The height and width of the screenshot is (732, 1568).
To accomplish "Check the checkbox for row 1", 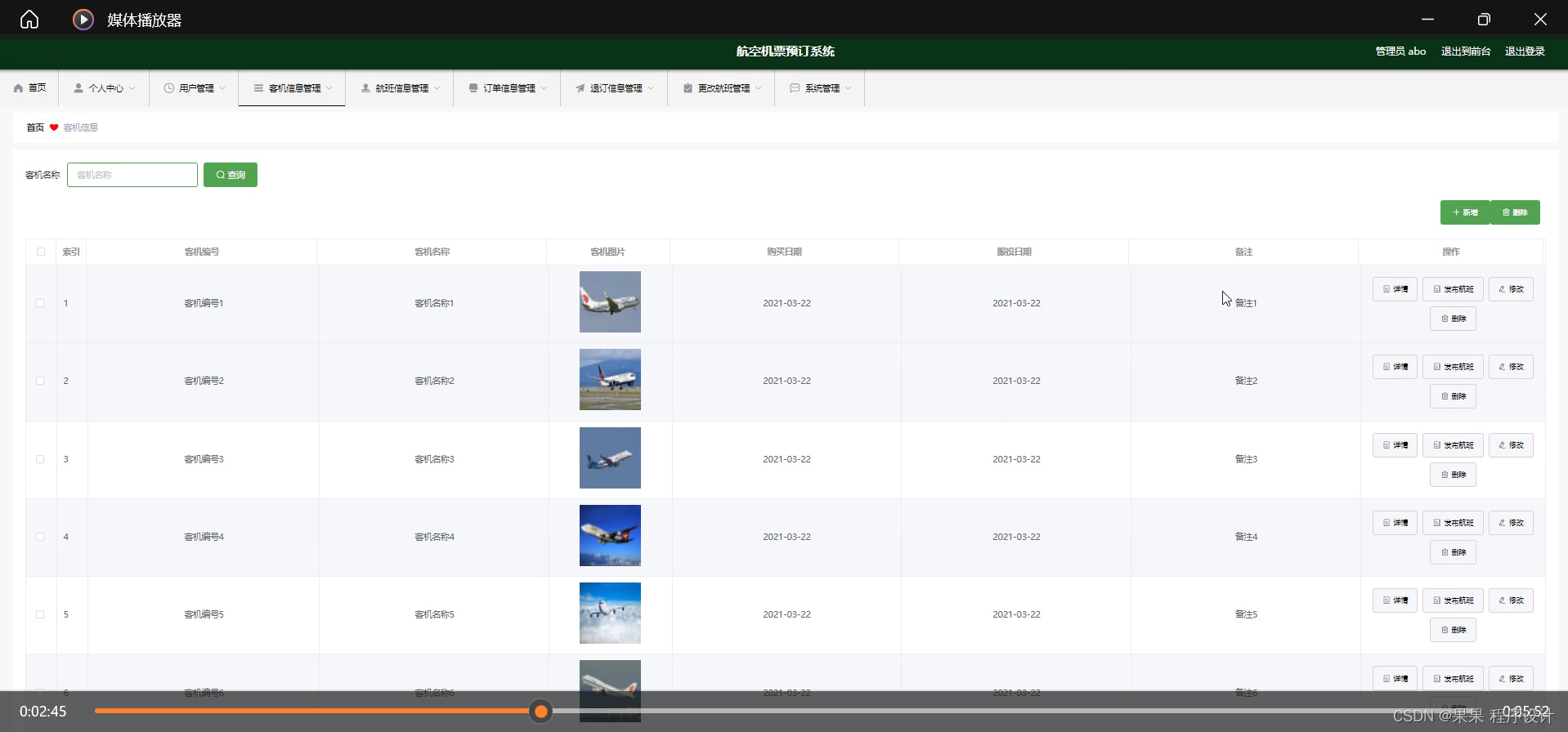I will pyautogui.click(x=40, y=303).
